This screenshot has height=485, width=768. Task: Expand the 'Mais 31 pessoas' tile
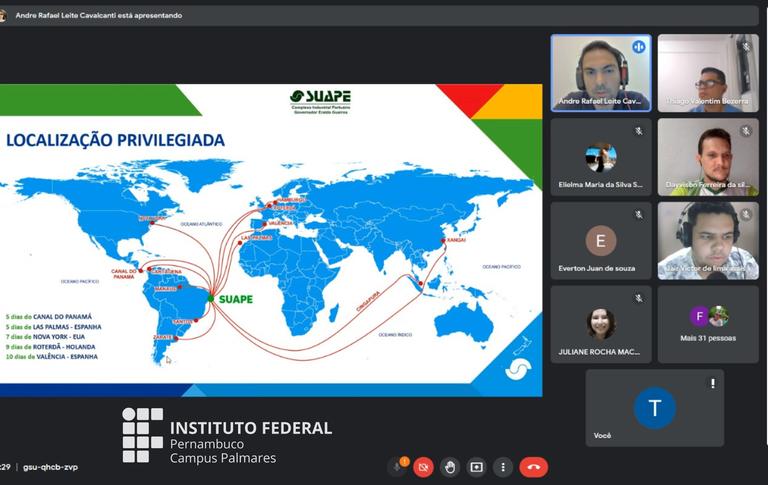click(x=708, y=324)
